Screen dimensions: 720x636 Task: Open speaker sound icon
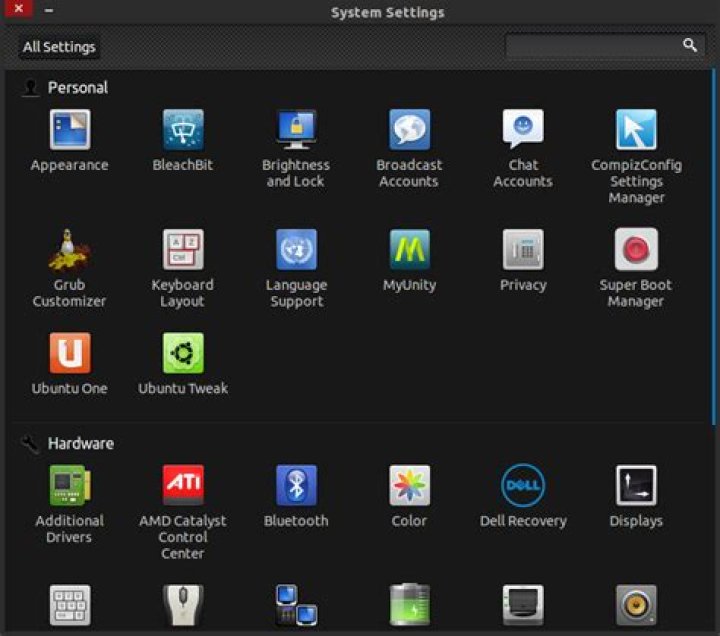[x=636, y=605]
